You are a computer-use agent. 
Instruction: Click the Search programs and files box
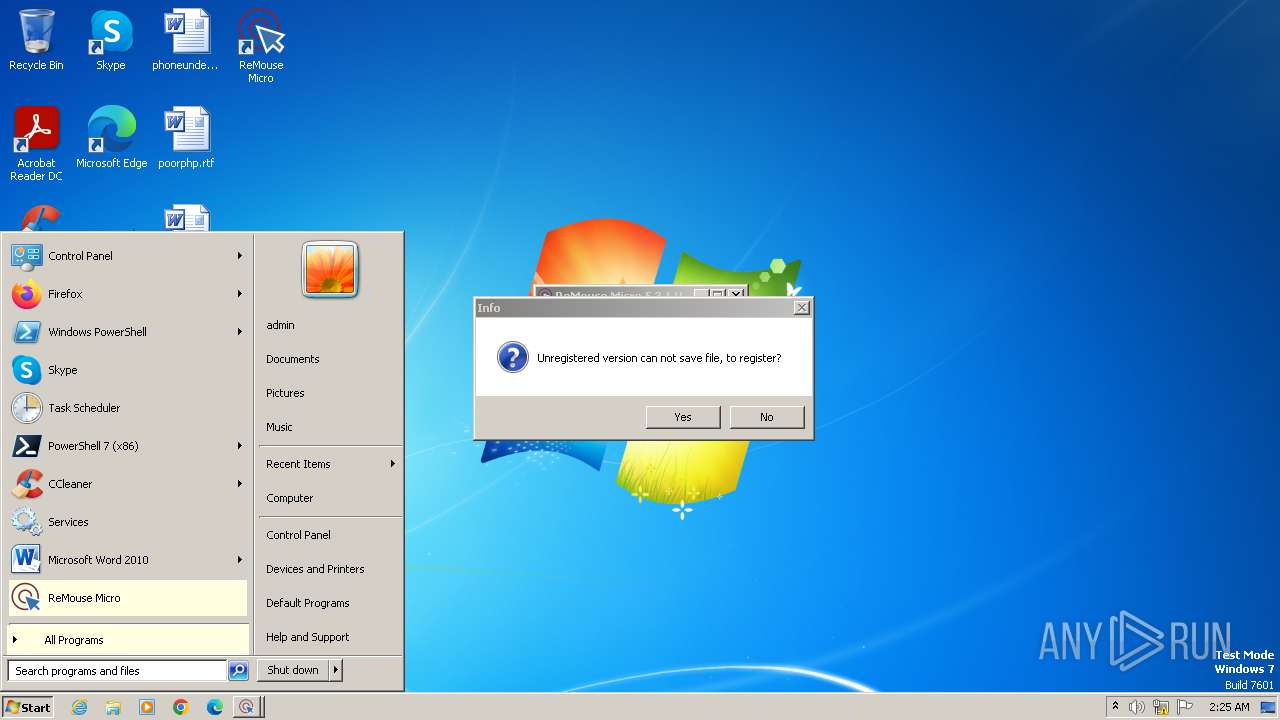[117, 671]
